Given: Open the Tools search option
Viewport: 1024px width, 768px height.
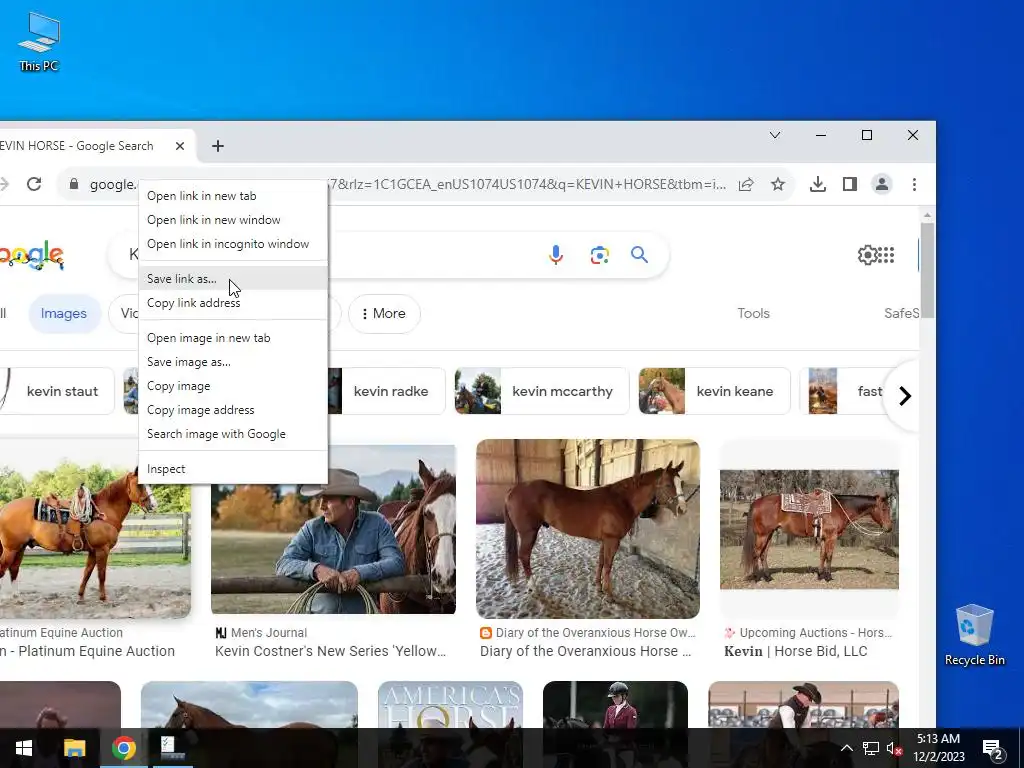Looking at the screenshot, I should (754, 313).
